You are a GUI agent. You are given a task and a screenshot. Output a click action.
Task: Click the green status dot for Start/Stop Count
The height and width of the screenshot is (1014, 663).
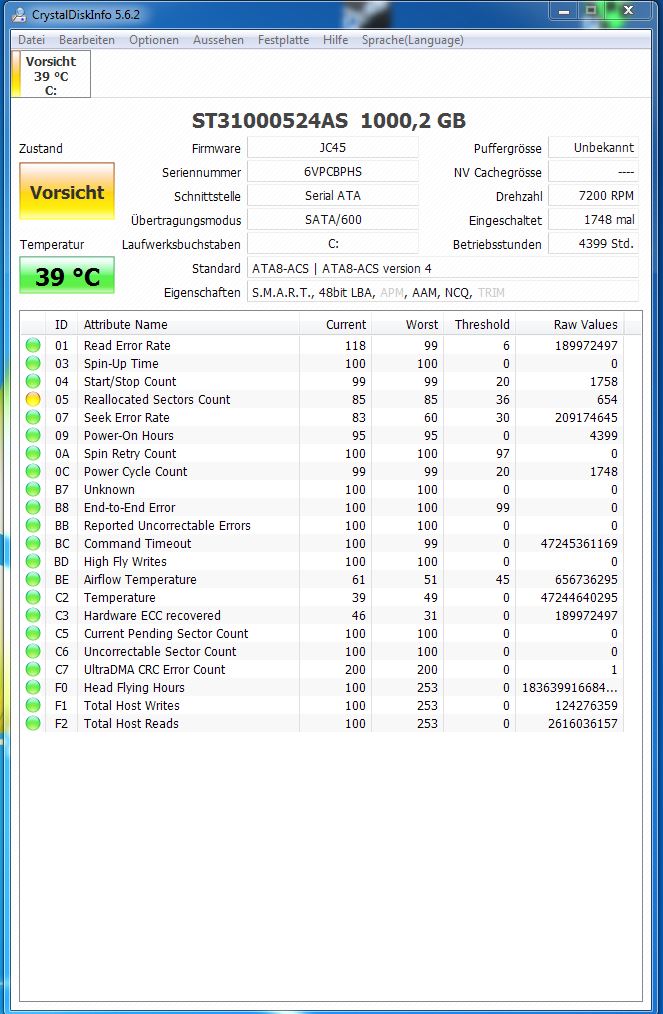tap(33, 382)
